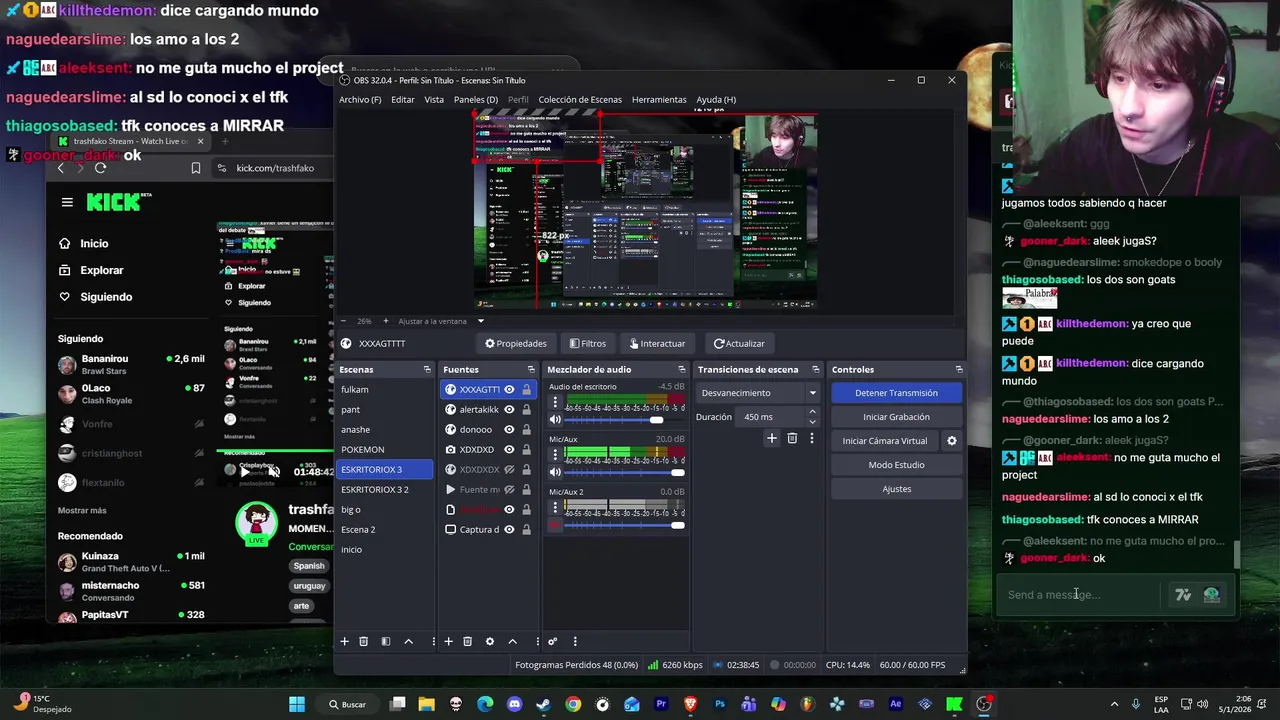
Task: Add a scene transition with plus icon
Action: coord(771,438)
